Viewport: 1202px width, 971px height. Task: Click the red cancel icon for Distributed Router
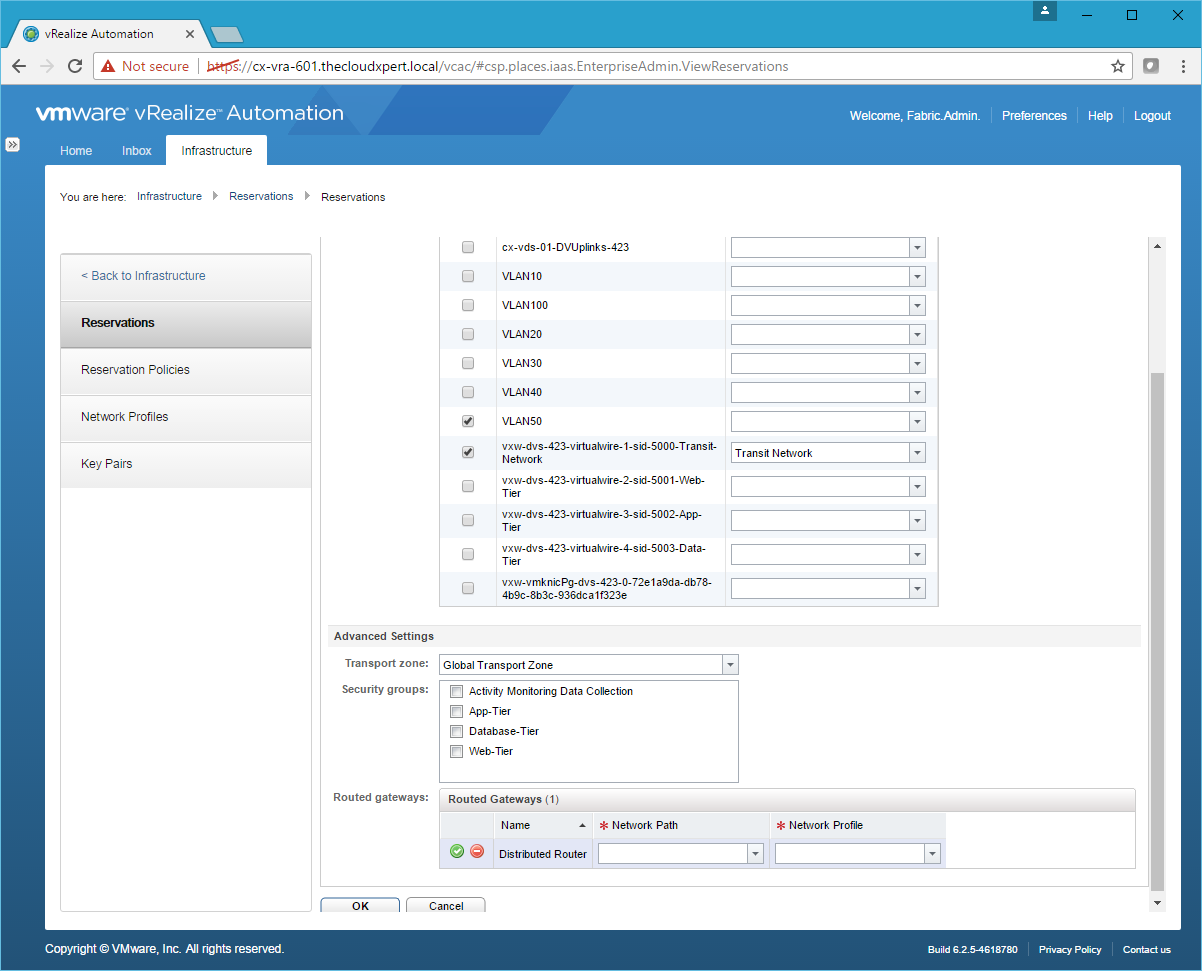pyautogui.click(x=477, y=852)
